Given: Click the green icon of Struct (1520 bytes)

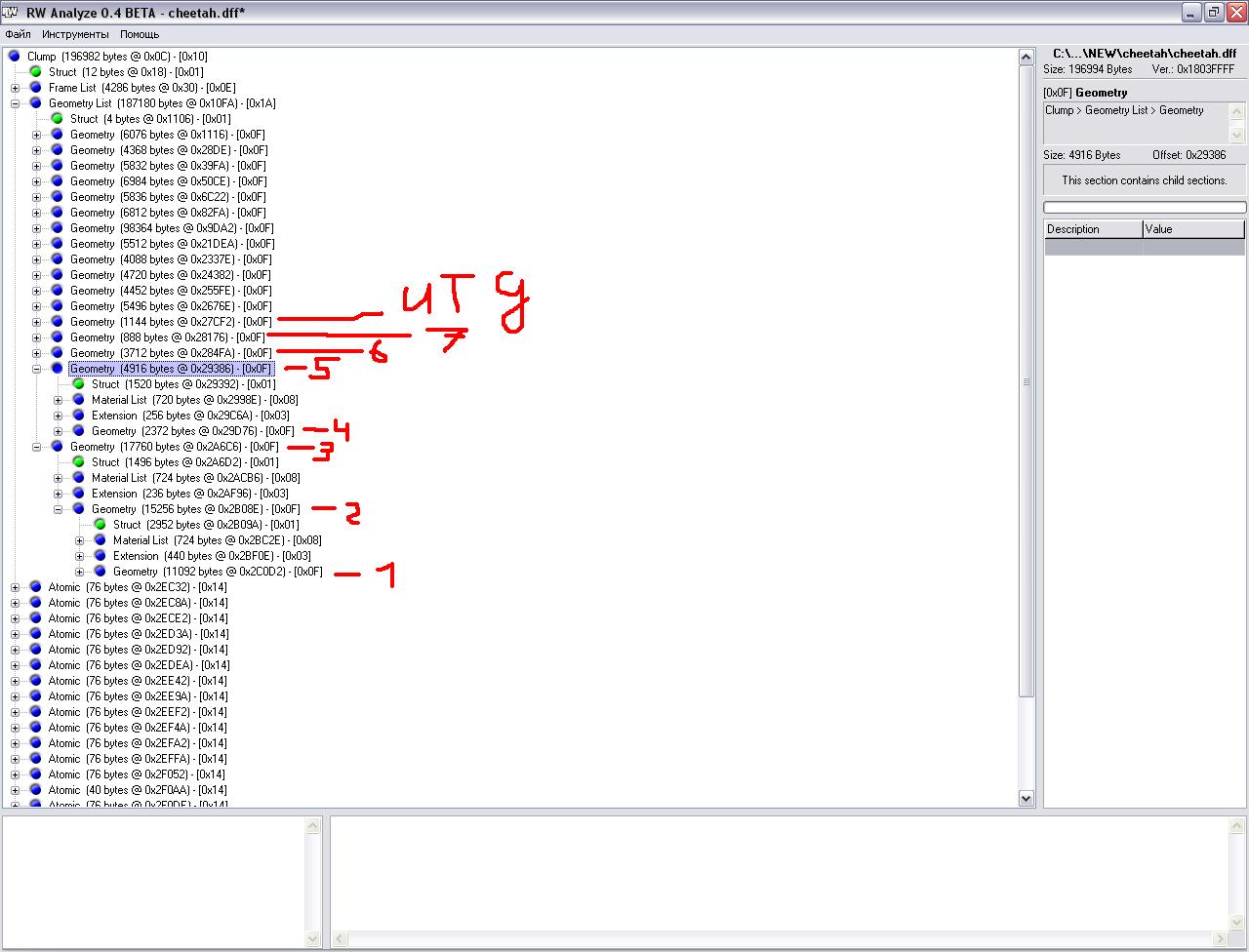Looking at the screenshot, I should (78, 384).
